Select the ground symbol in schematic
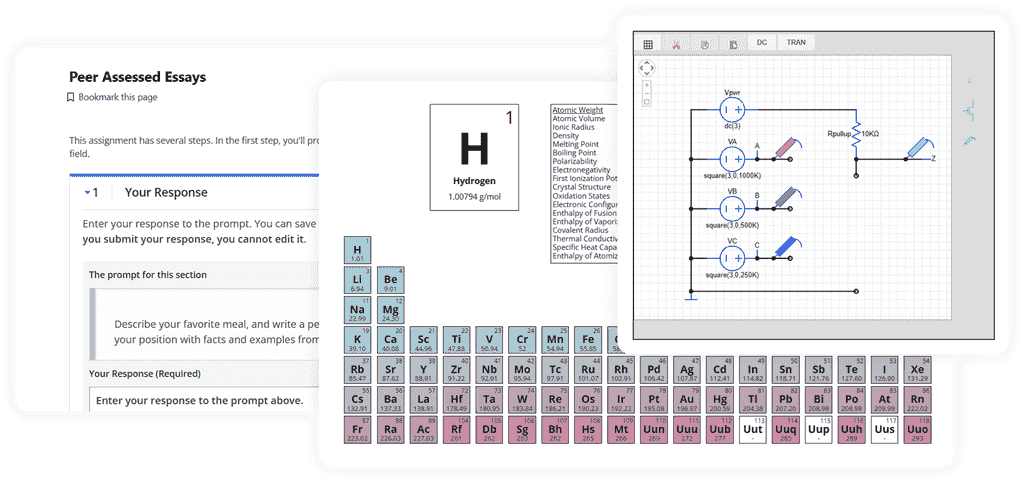The height and width of the screenshot is (482, 1024). [x=691, y=298]
